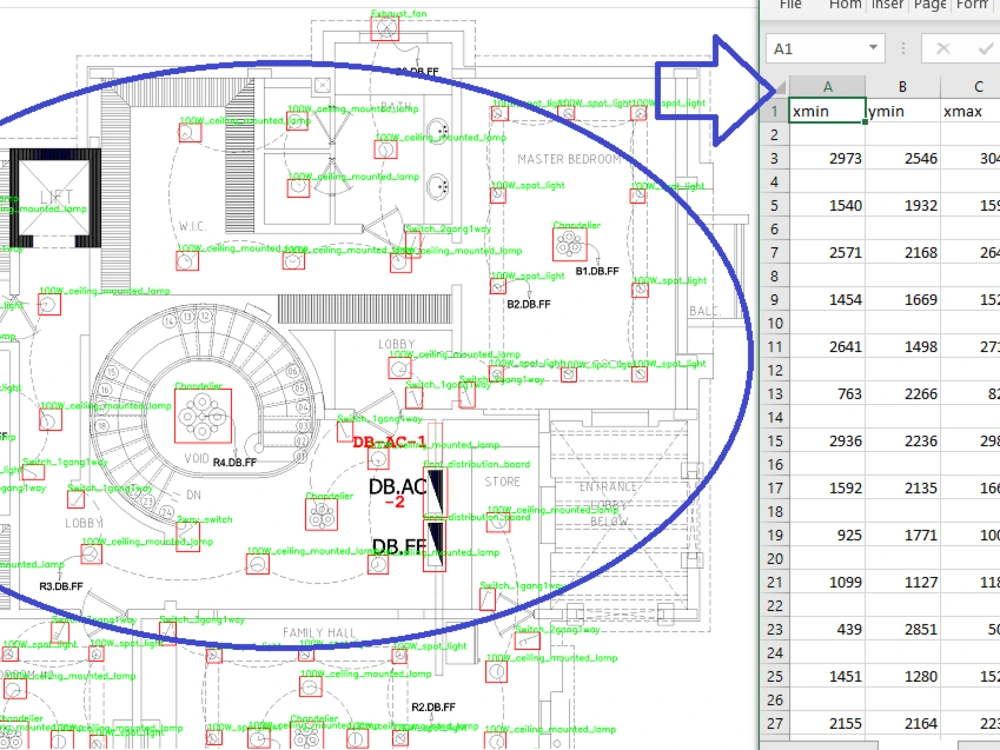Select the cell containing 2168
The width and height of the screenshot is (1000, 750).
pyautogui.click(x=902, y=253)
